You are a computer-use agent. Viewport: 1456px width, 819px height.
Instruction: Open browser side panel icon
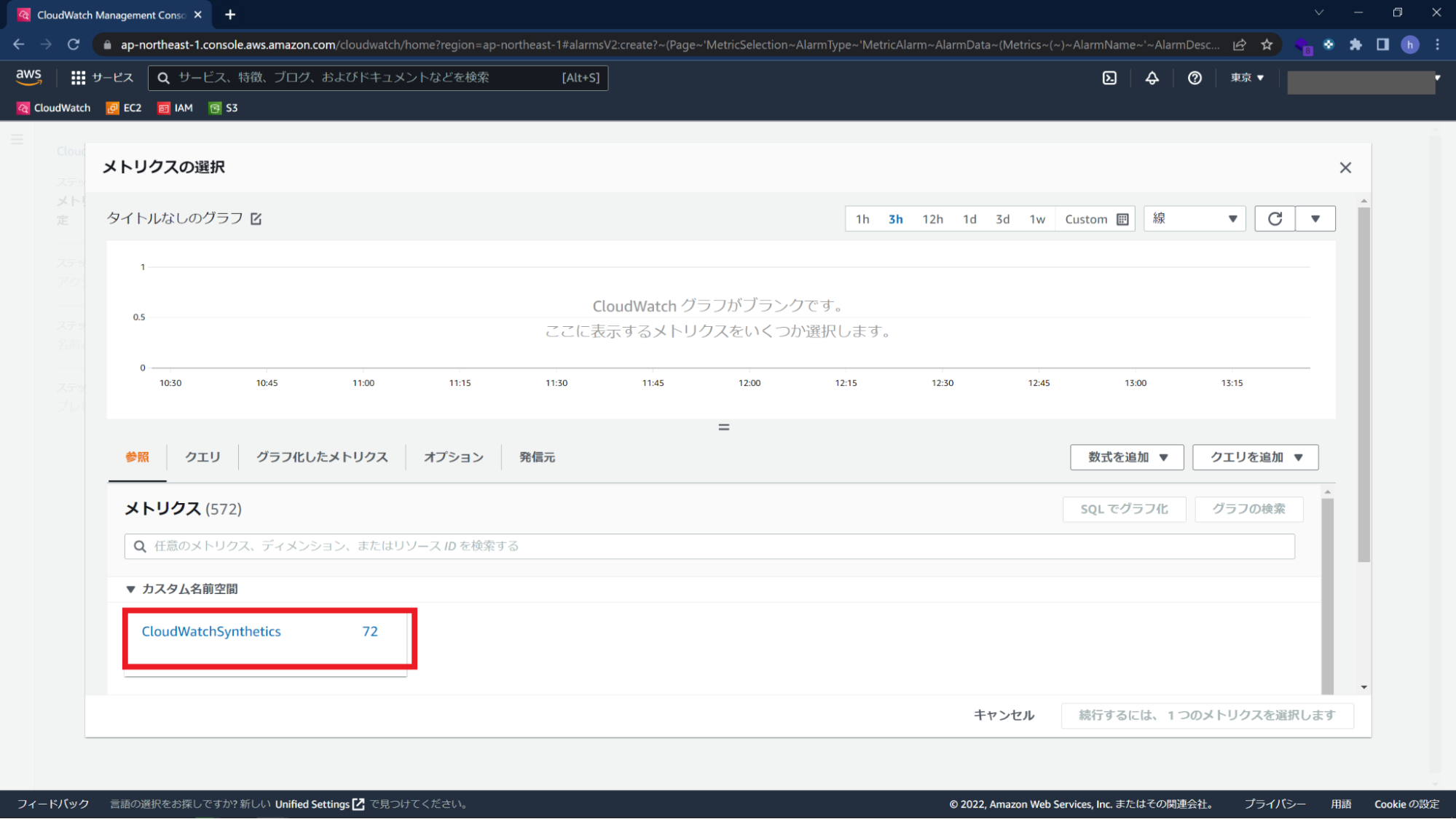click(1382, 44)
